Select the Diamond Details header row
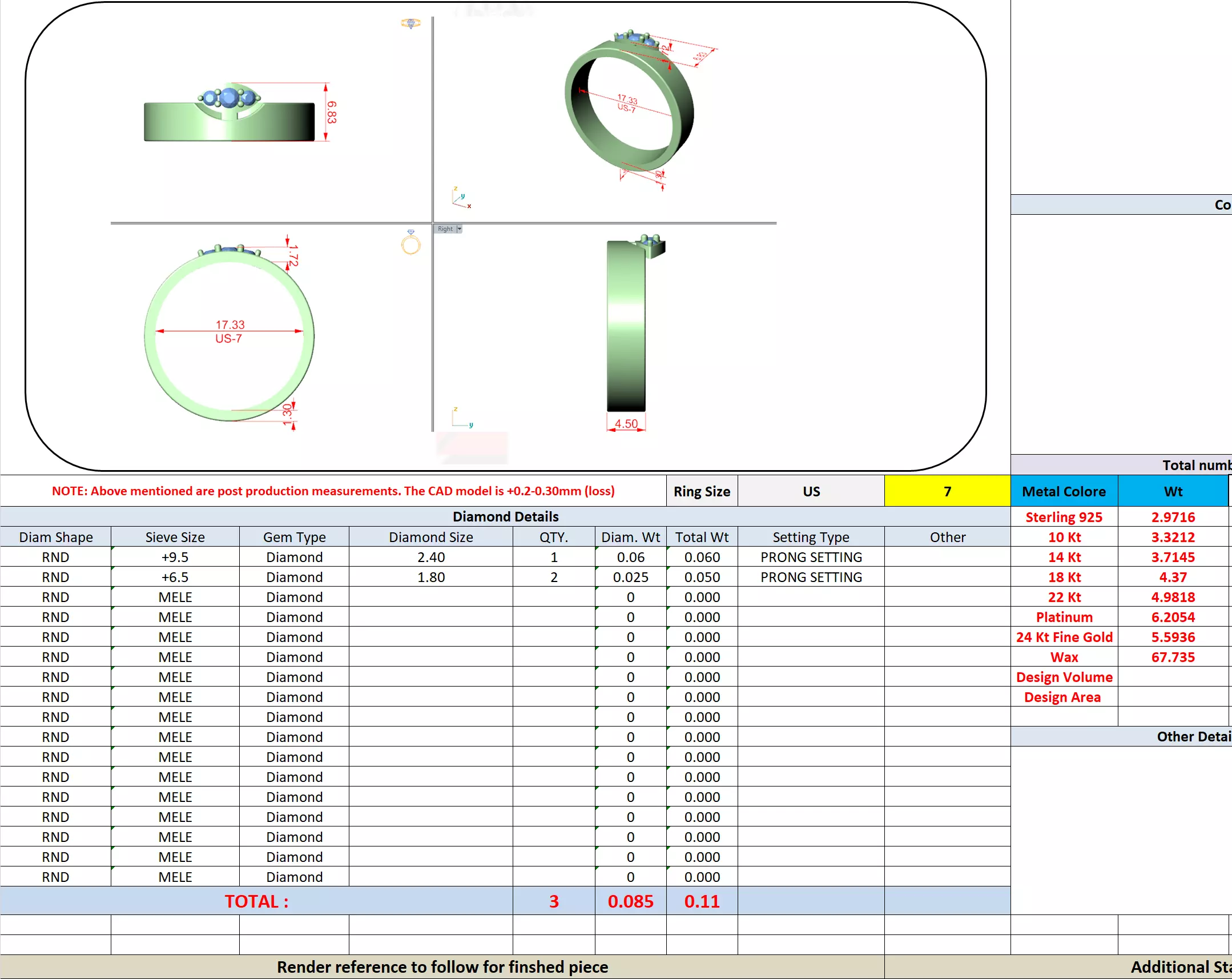Screen dimensions: 1232x979 pyautogui.click(x=505, y=516)
